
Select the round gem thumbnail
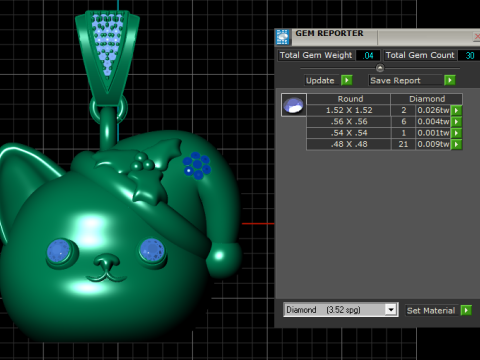[x=294, y=105]
